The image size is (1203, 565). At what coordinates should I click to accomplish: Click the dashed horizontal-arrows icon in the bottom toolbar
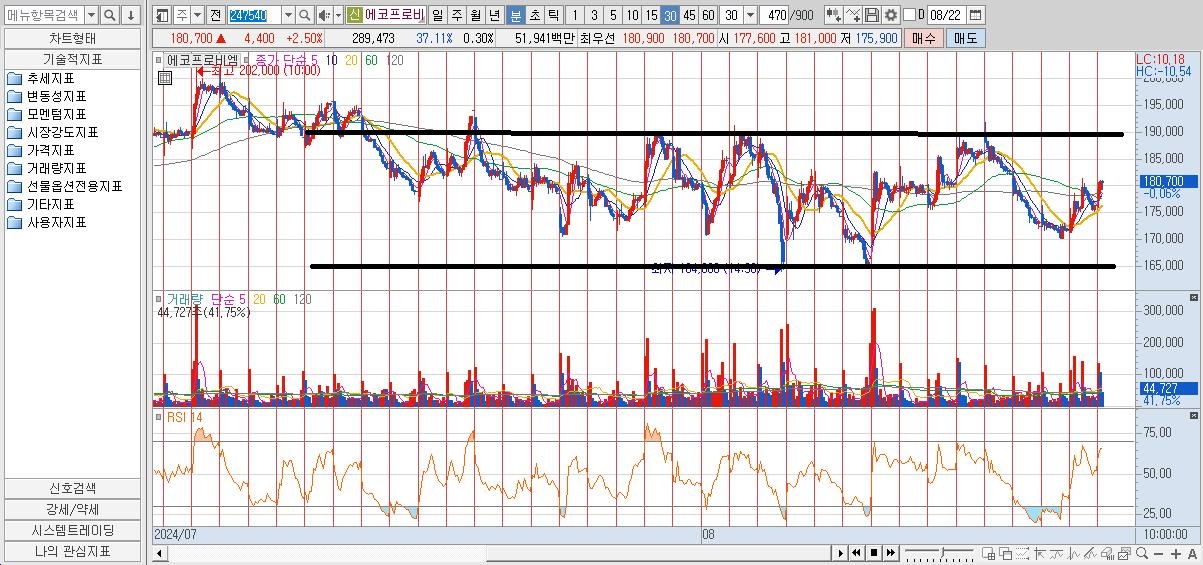pos(1022,553)
